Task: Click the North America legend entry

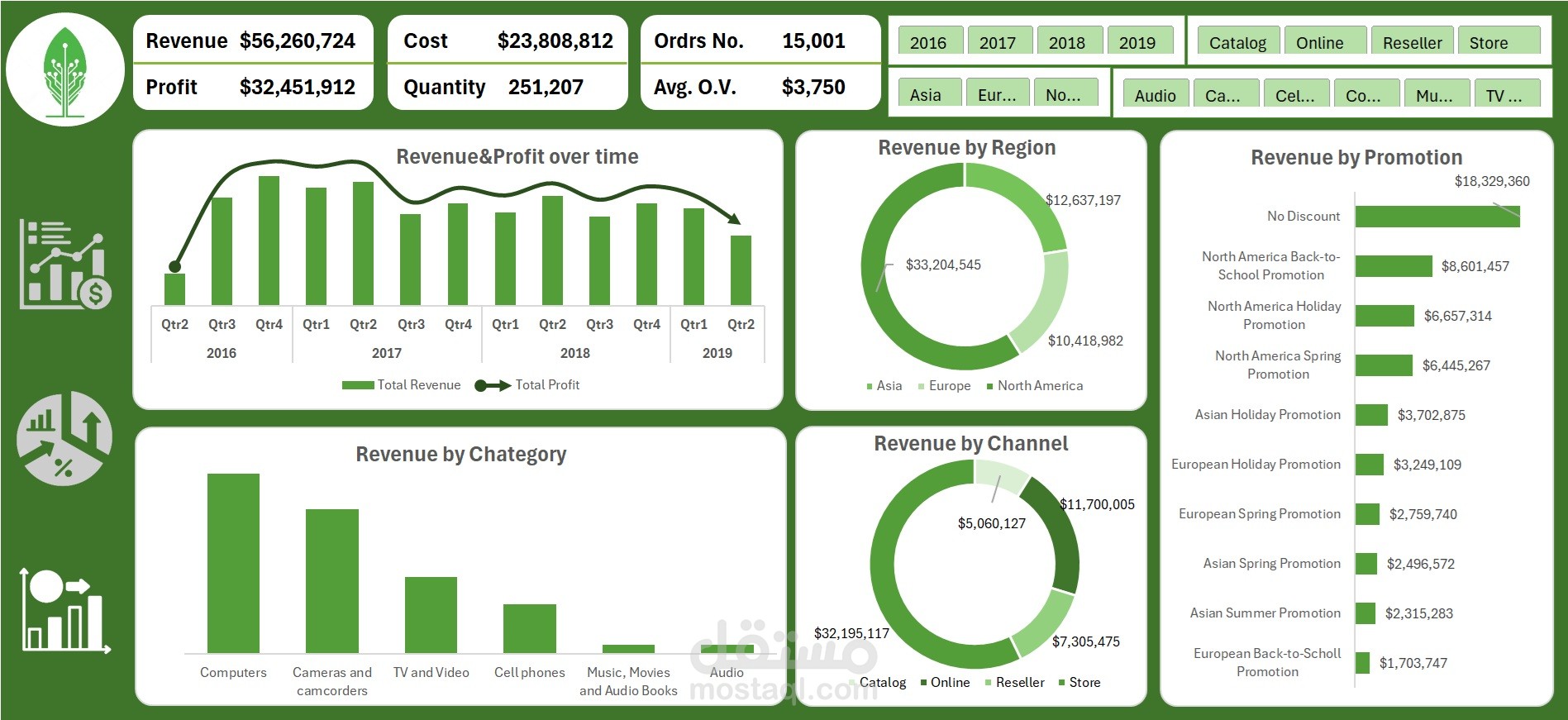Action: tap(1035, 386)
